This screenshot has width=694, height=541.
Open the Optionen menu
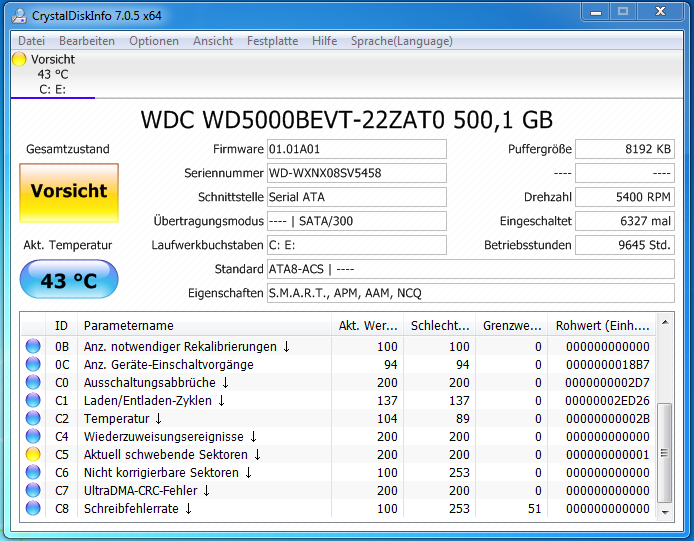[x=154, y=41]
